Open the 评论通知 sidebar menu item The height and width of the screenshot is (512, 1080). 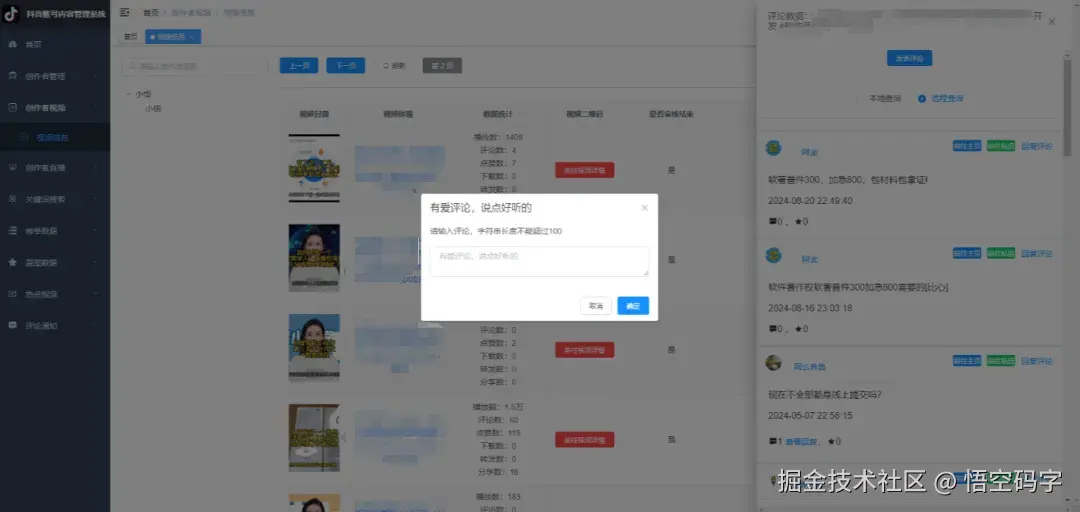[x=55, y=325]
